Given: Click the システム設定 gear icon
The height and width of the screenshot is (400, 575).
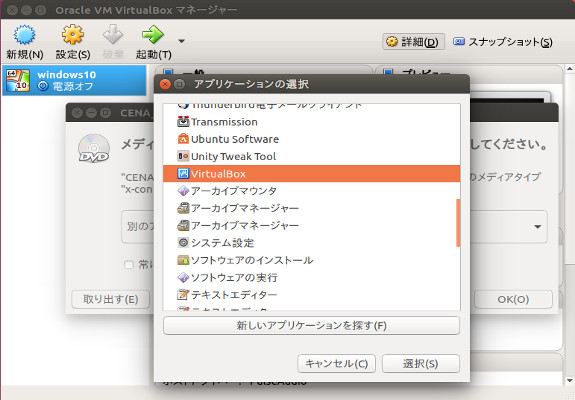Looking at the screenshot, I should [x=183, y=243].
